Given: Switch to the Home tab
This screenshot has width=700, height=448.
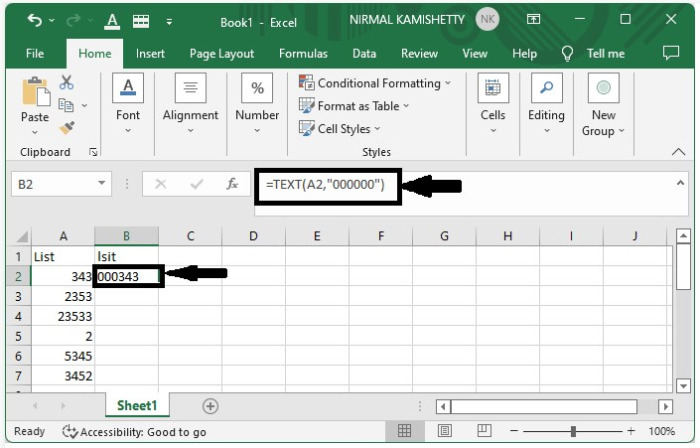Looking at the screenshot, I should click(x=95, y=54).
